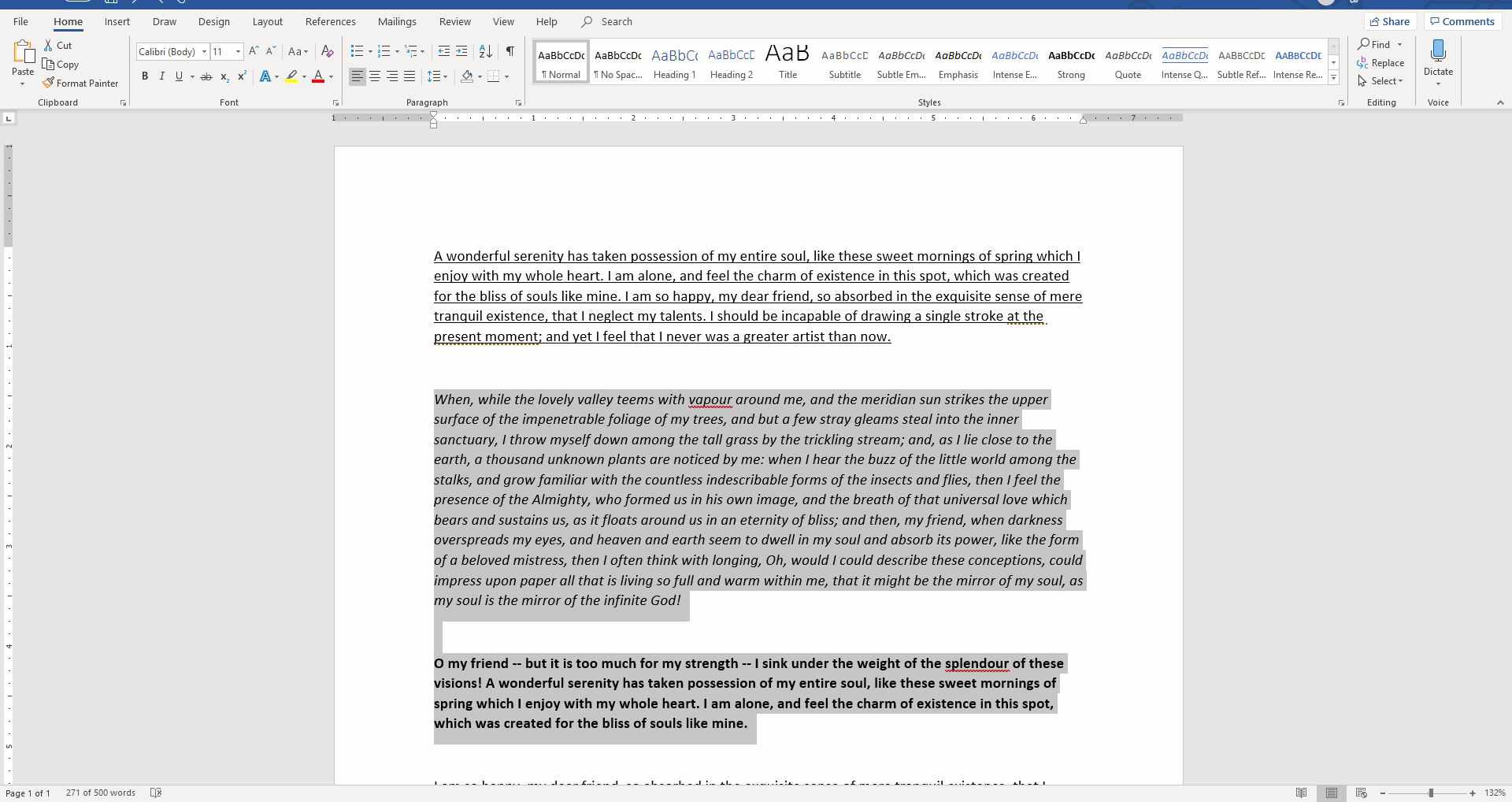This screenshot has width=1512, height=802.
Task: Switch to Web Layout view
Action: (x=1361, y=793)
